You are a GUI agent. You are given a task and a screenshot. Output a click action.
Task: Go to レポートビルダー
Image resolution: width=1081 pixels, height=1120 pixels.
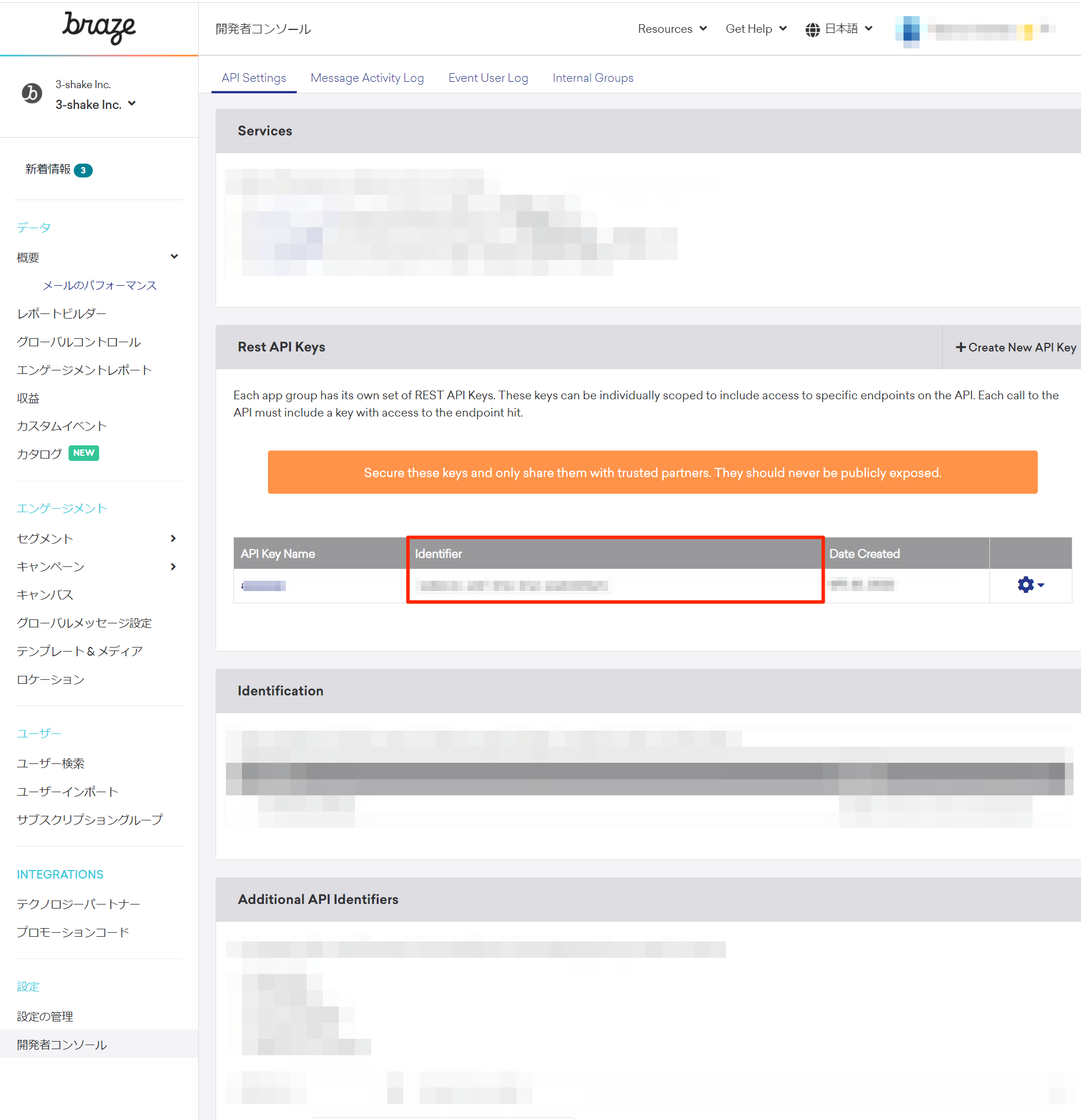[62, 313]
